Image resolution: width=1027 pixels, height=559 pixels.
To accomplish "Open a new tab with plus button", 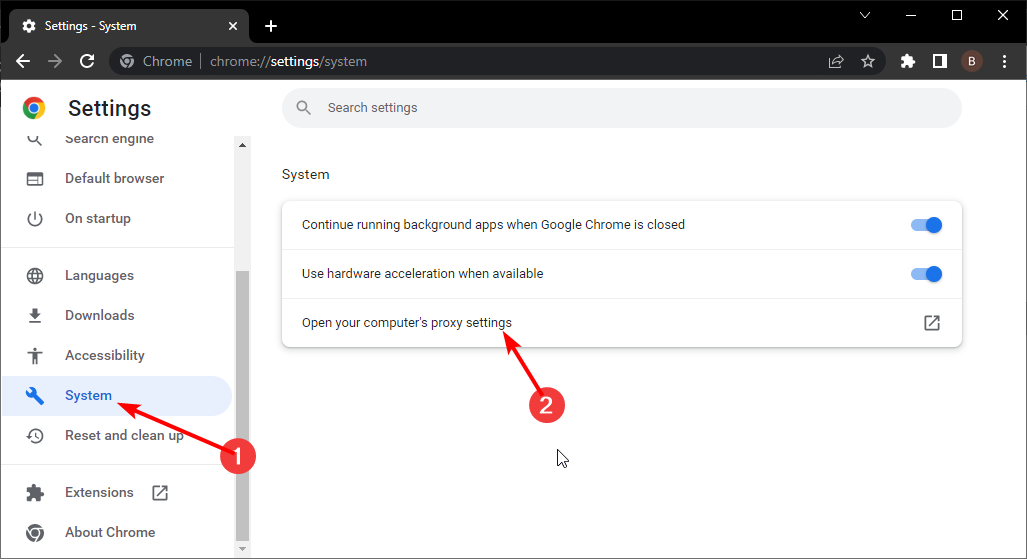I will tap(271, 26).
